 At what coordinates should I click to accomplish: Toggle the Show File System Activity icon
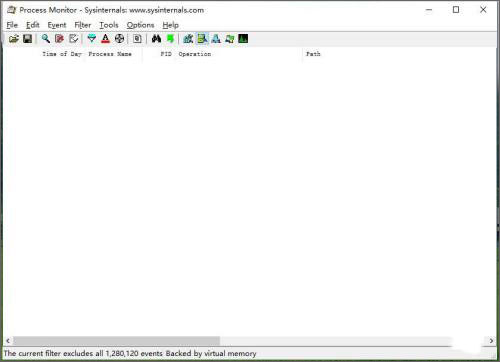point(202,39)
